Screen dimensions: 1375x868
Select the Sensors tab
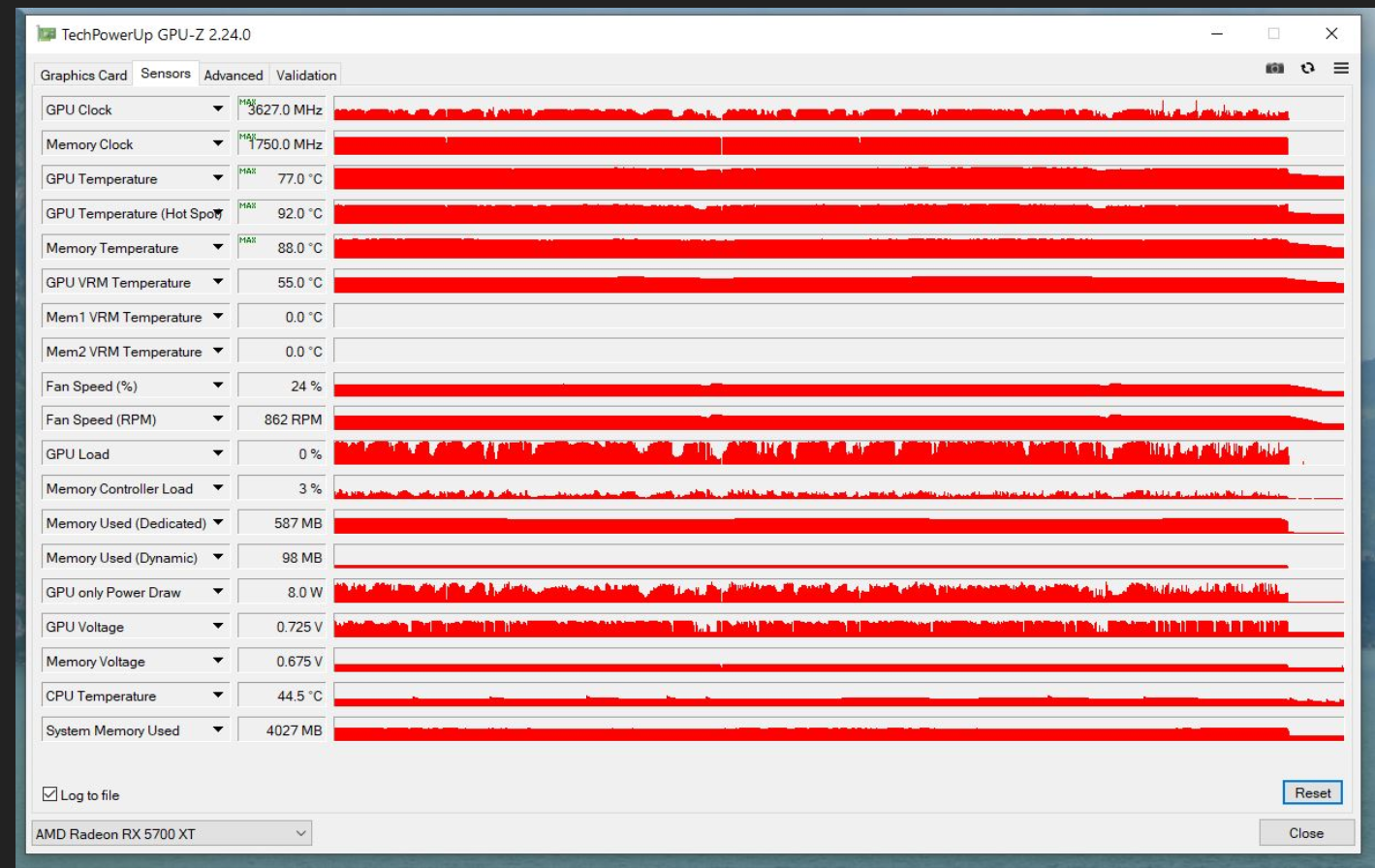pos(166,74)
